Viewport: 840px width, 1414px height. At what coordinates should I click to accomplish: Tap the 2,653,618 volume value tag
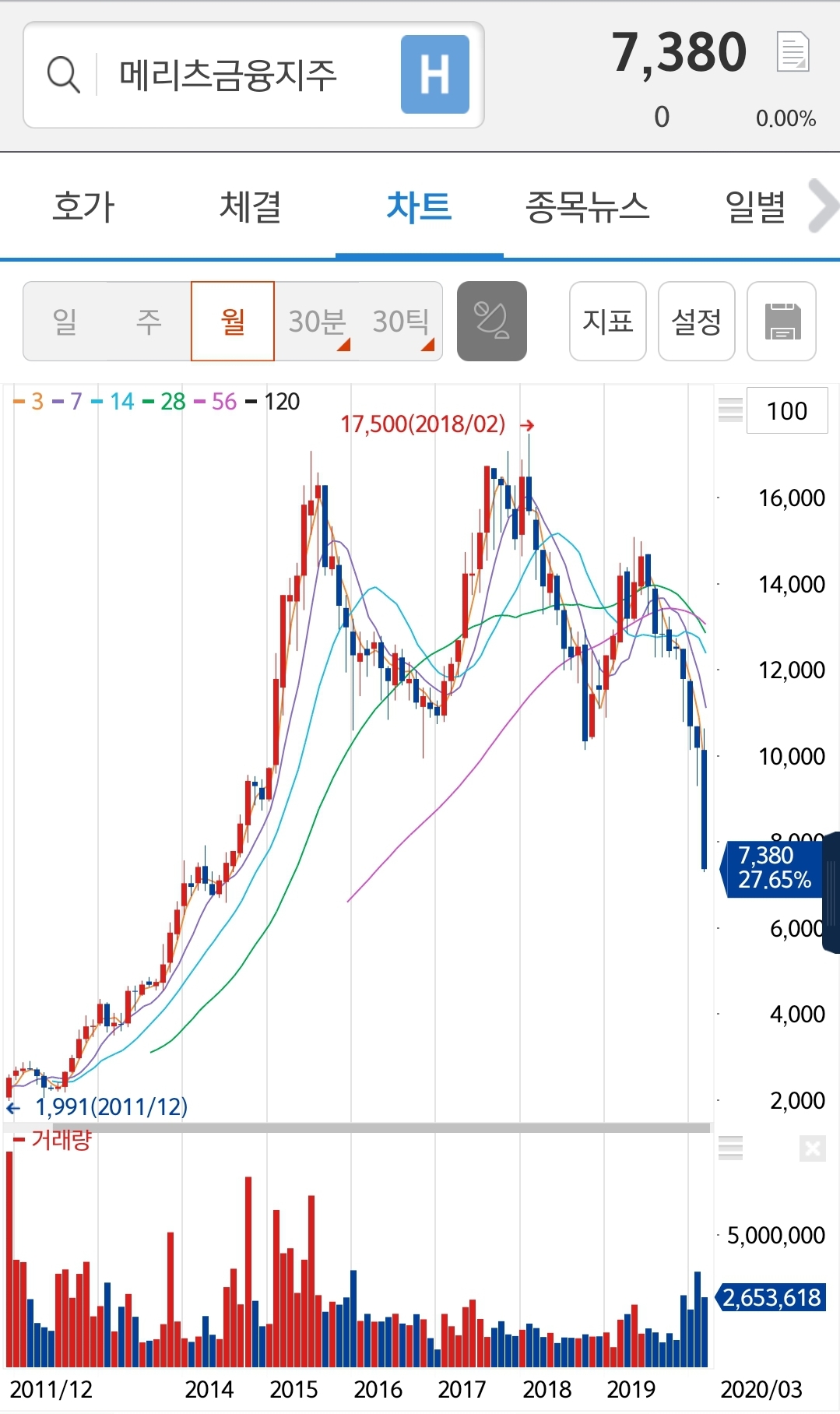(771, 1297)
